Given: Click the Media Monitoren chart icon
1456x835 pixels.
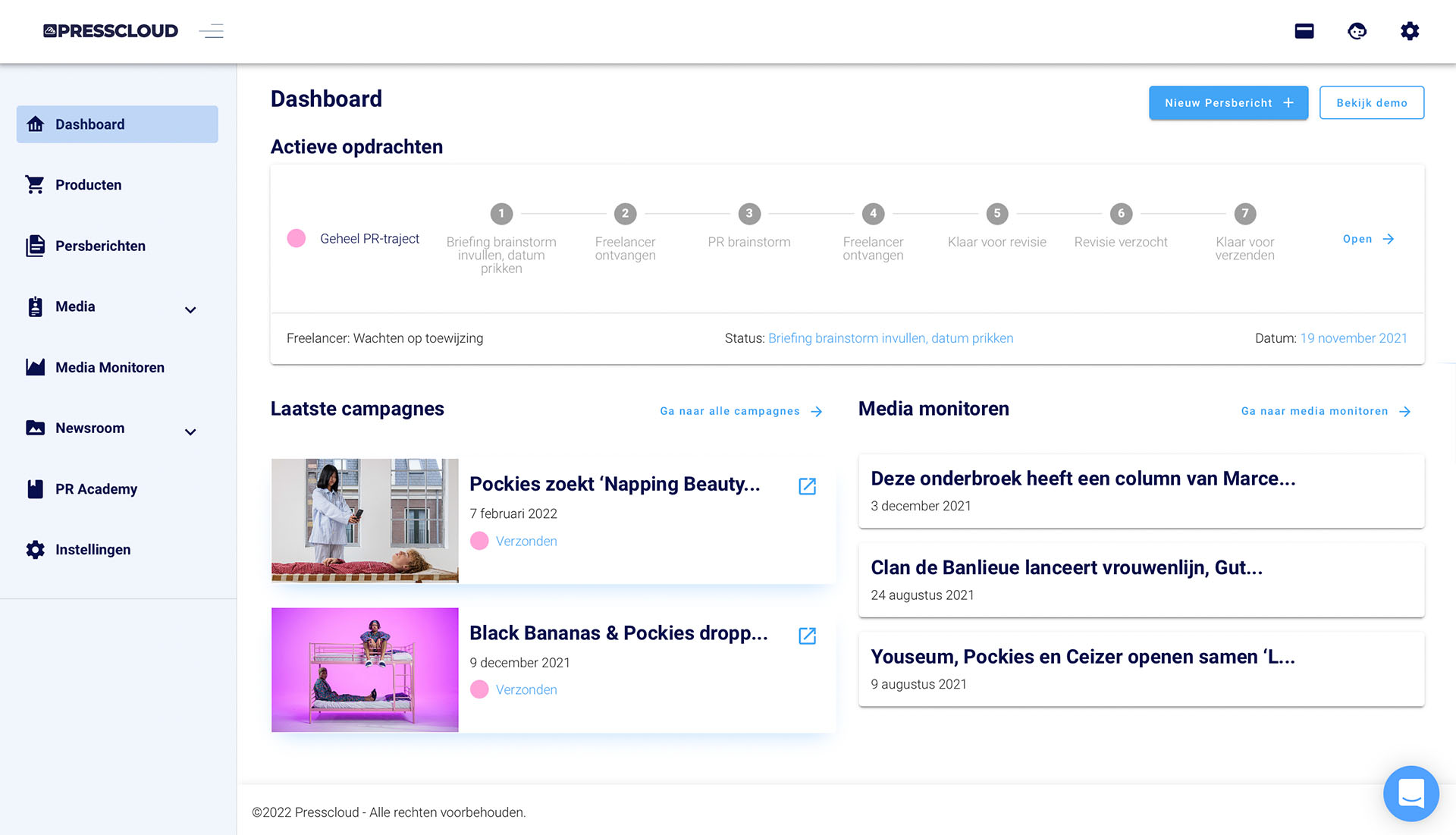Looking at the screenshot, I should click(x=35, y=367).
